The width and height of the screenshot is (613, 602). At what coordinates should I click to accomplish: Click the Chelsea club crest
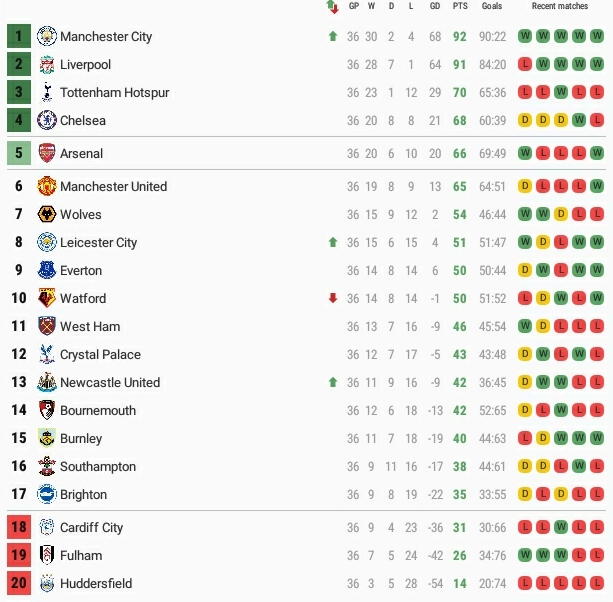point(47,121)
